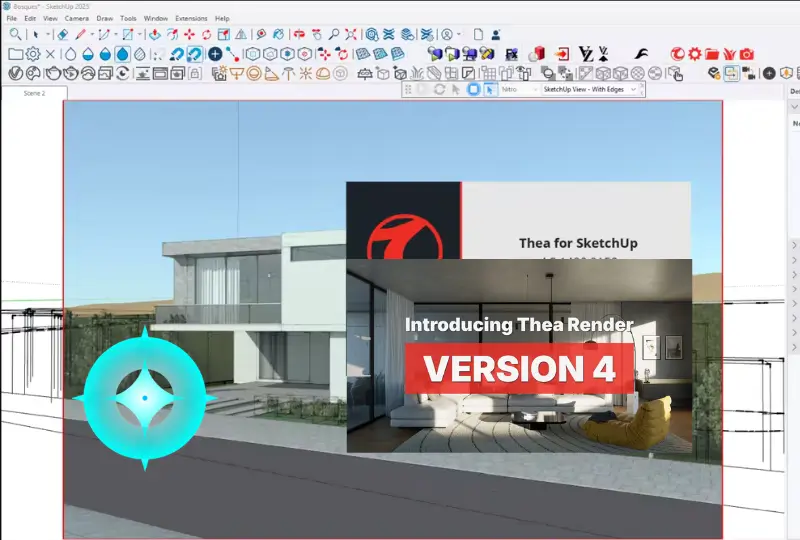
Task: Select the red Rotate tool in top row
Action: coord(207,35)
